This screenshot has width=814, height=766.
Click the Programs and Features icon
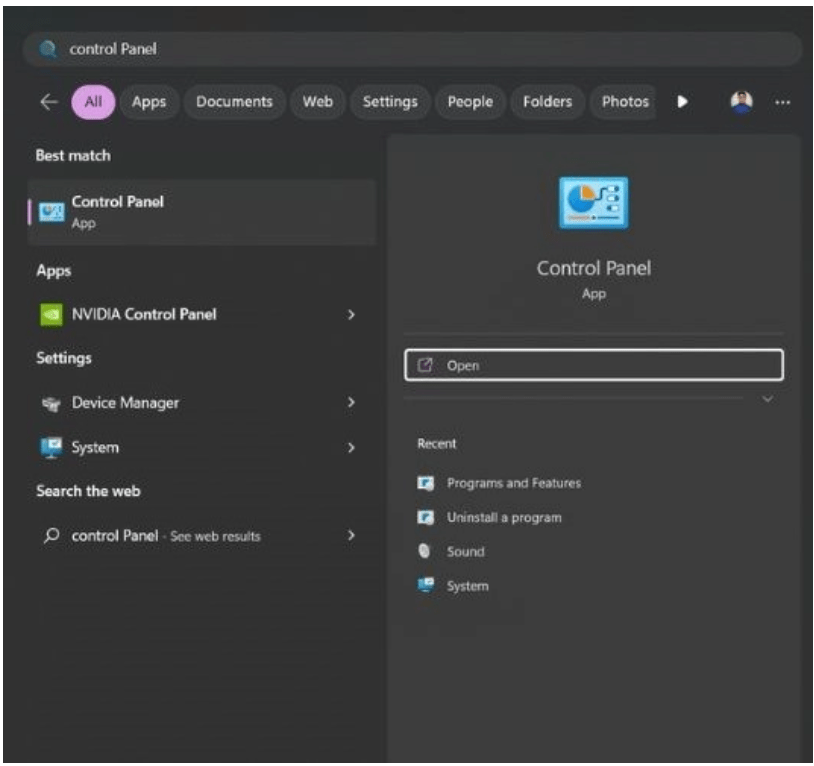(x=426, y=483)
